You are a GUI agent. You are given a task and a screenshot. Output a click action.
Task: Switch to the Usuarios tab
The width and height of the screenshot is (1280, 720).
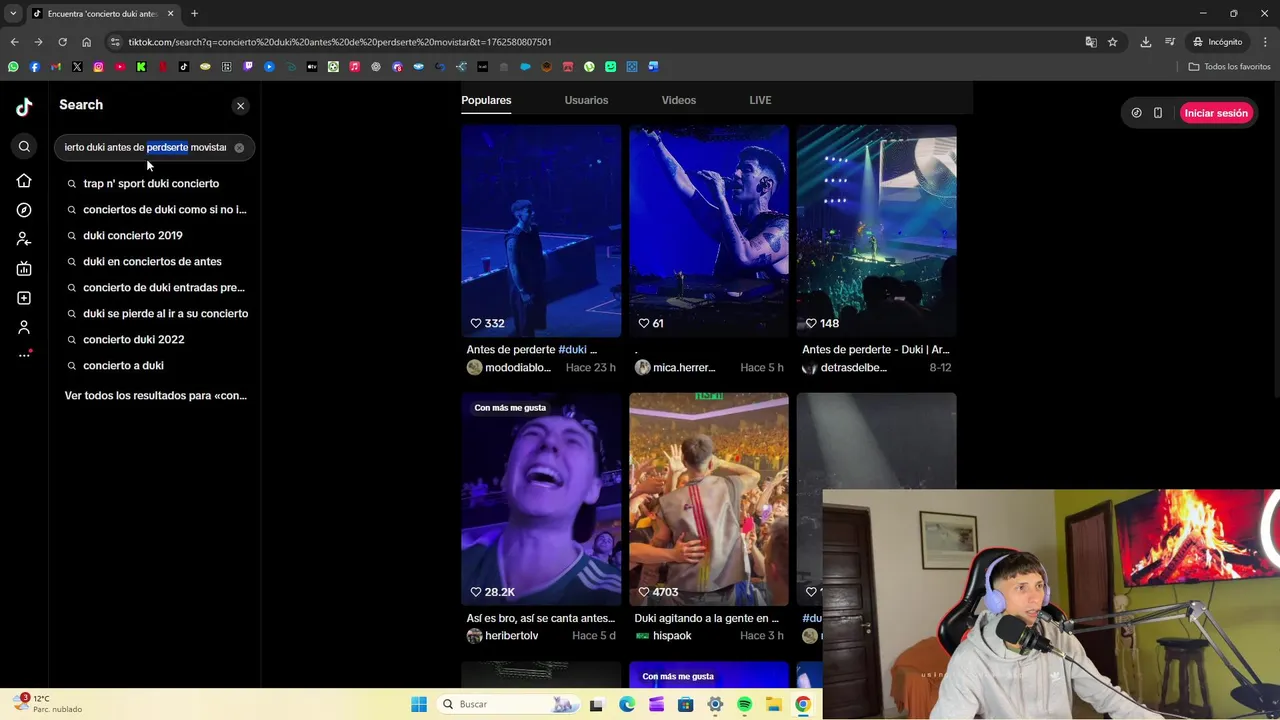pyautogui.click(x=586, y=100)
